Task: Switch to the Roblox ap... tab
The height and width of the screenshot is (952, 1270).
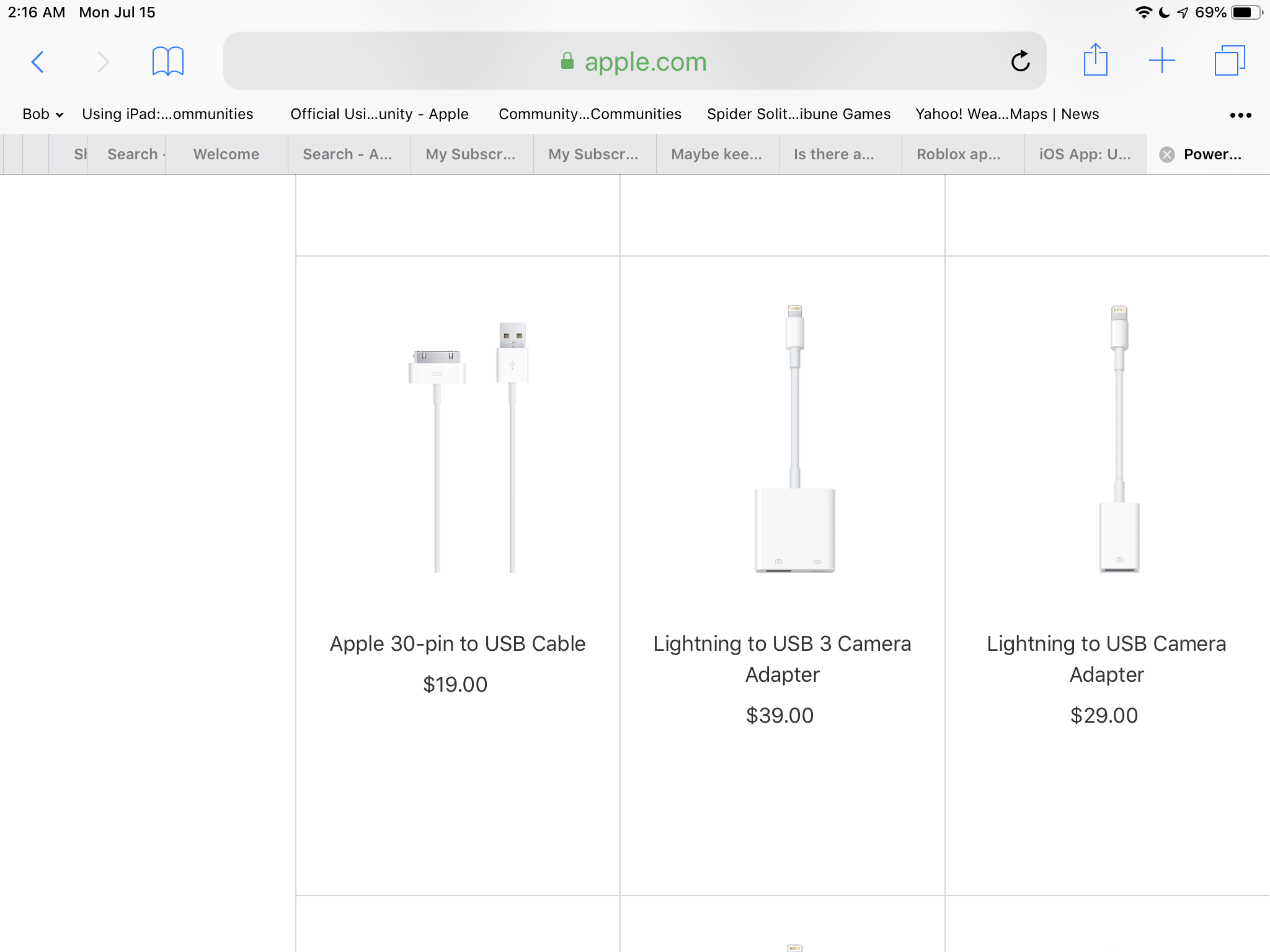Action: 958,154
